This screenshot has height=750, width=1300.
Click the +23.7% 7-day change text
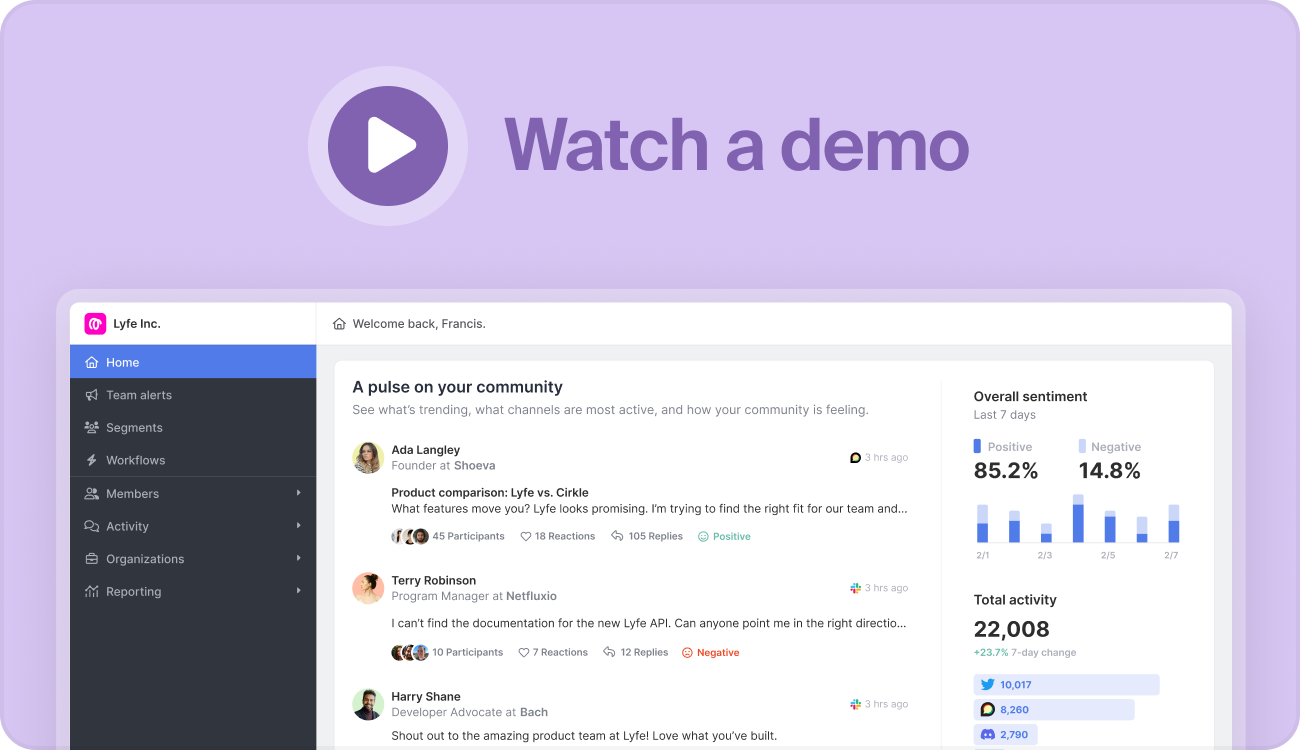[x=1025, y=653]
